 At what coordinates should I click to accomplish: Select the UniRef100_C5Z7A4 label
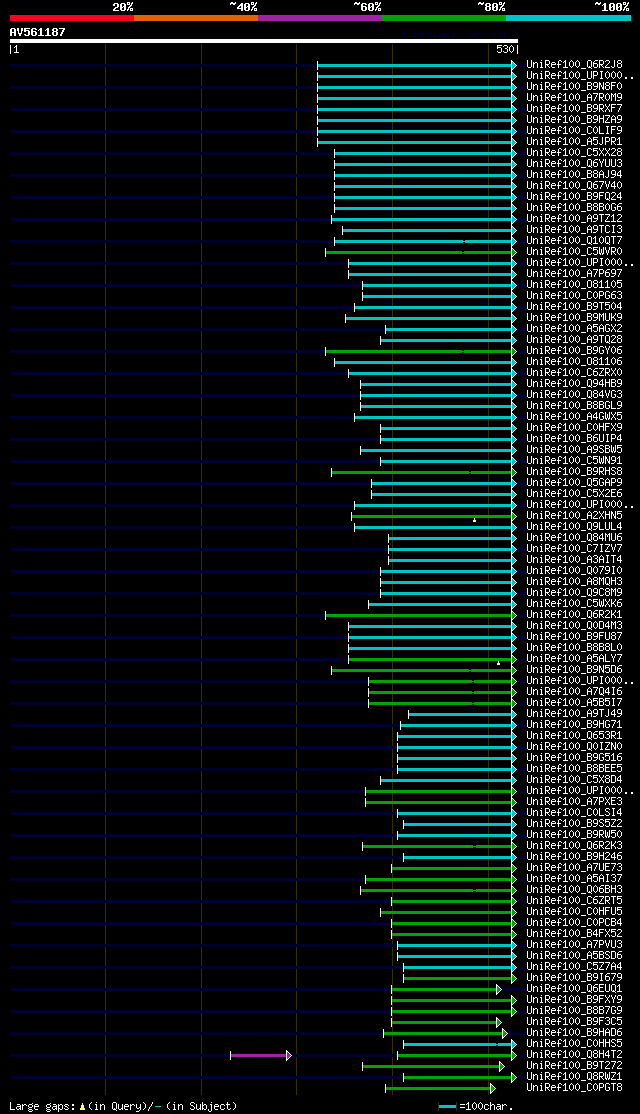coord(574,967)
